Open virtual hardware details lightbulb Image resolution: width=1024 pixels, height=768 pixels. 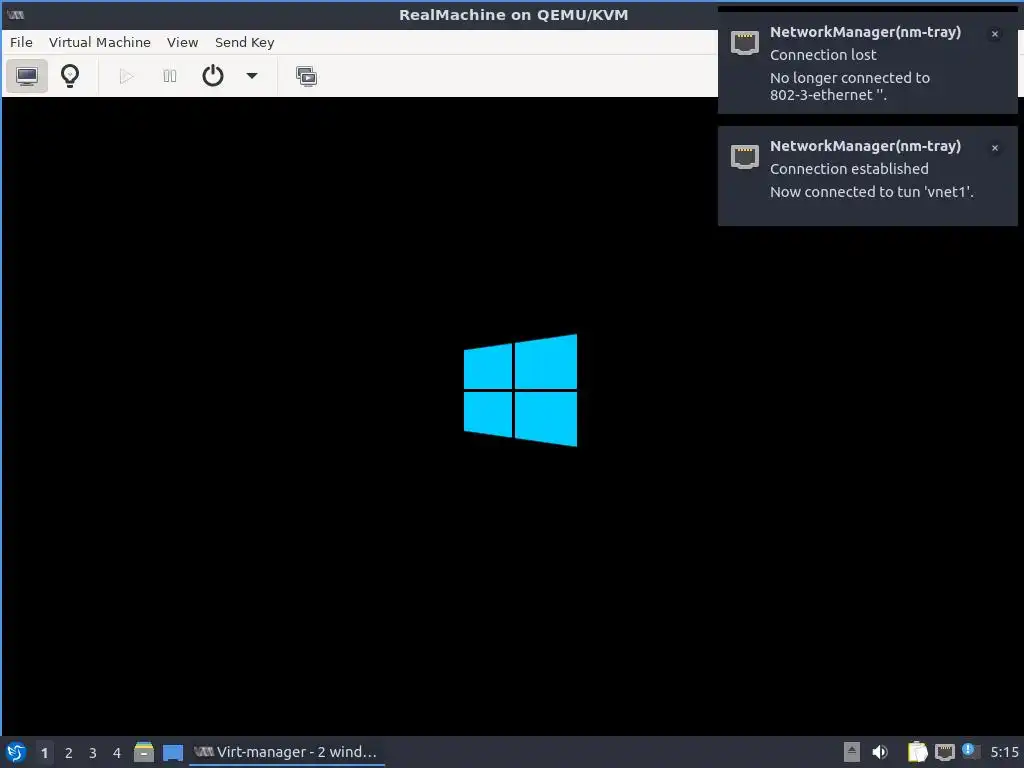(70, 76)
